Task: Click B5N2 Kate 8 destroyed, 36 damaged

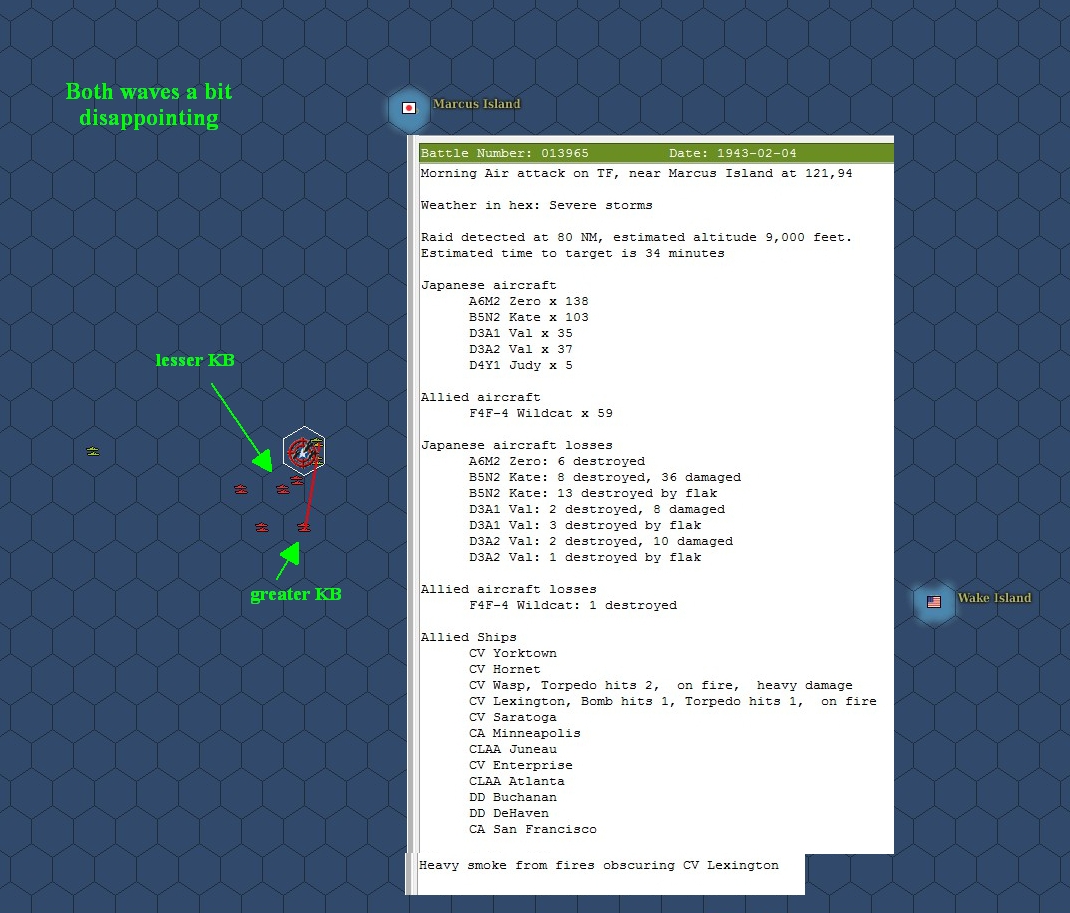Action: point(605,477)
